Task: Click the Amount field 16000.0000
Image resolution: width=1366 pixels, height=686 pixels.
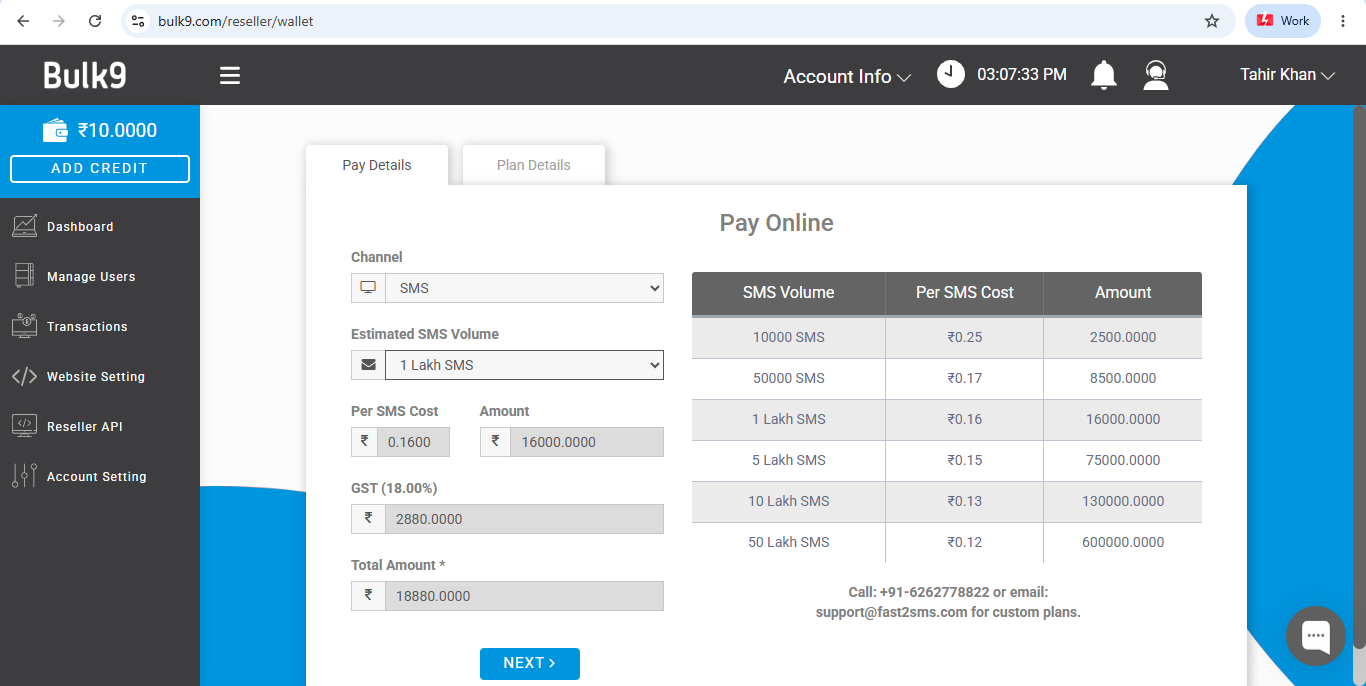Action: tap(587, 442)
